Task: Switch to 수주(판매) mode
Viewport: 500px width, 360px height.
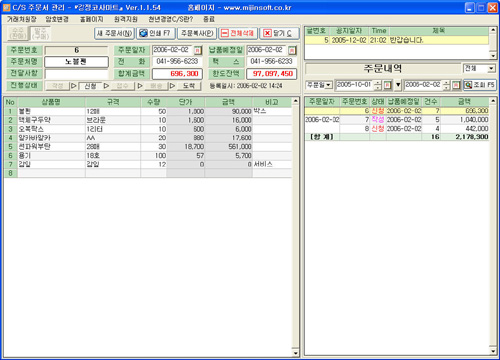Action: coord(18,33)
